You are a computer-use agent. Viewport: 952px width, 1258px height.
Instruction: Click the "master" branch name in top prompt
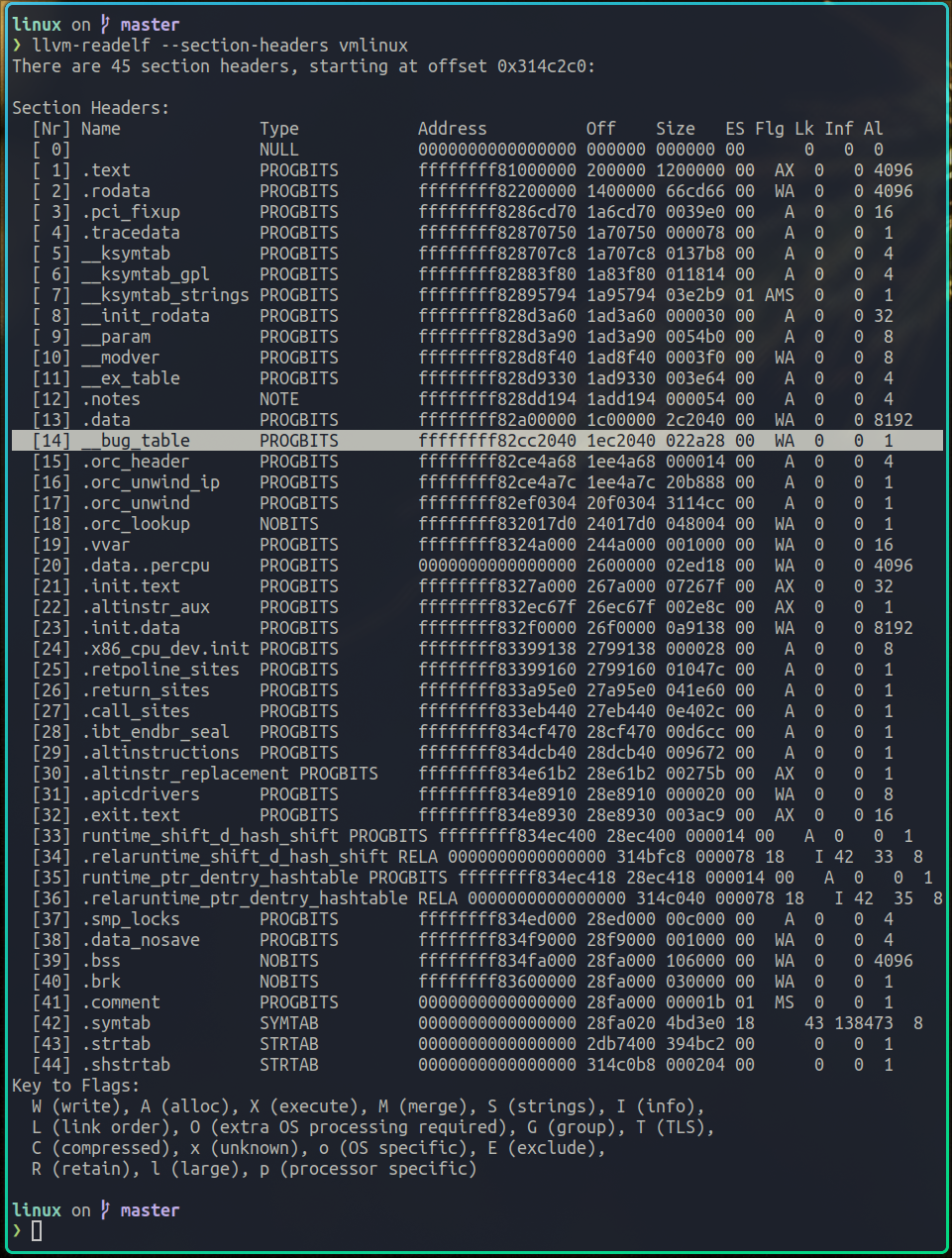150,24
